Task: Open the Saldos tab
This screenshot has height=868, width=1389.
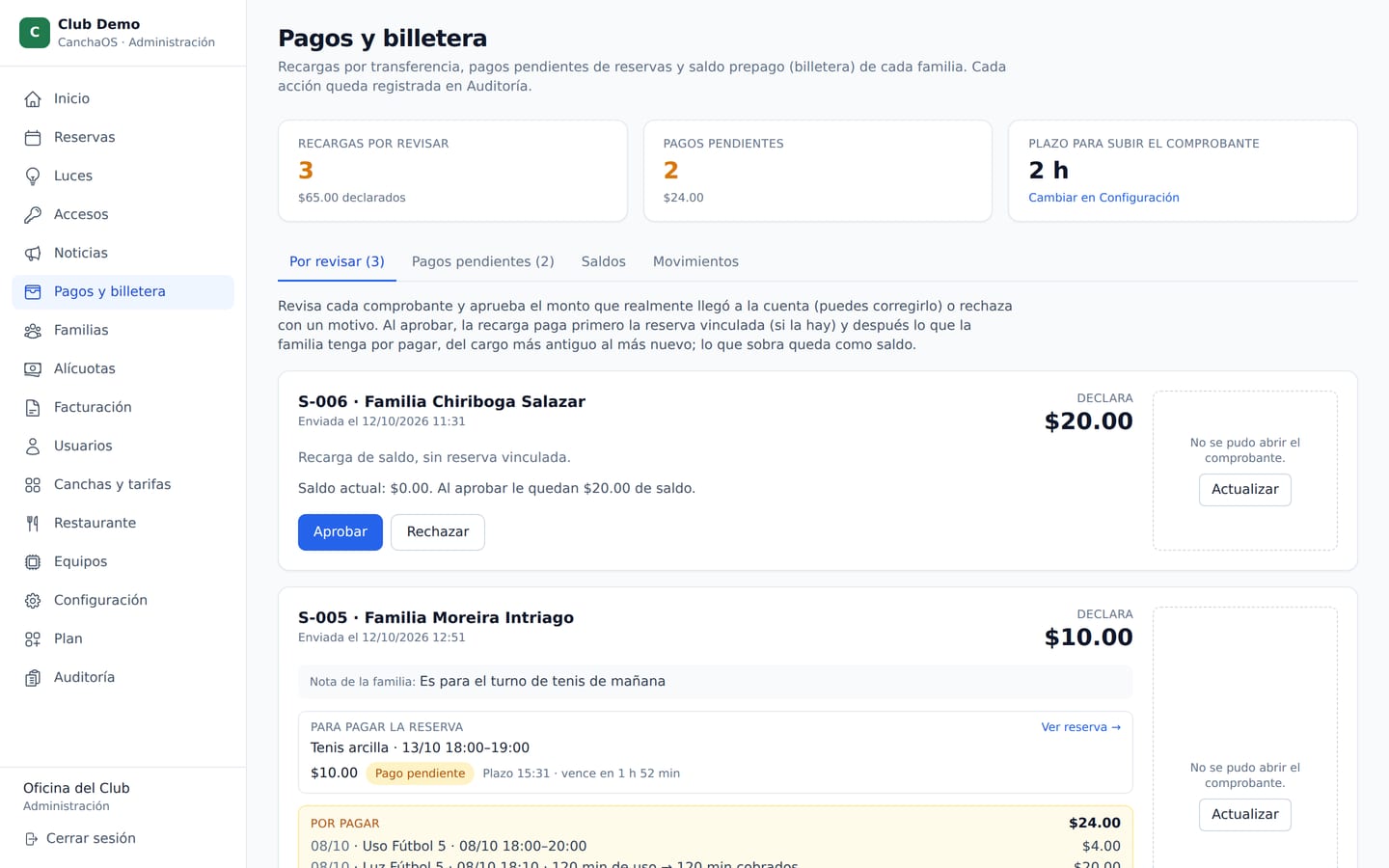Action: point(603,261)
